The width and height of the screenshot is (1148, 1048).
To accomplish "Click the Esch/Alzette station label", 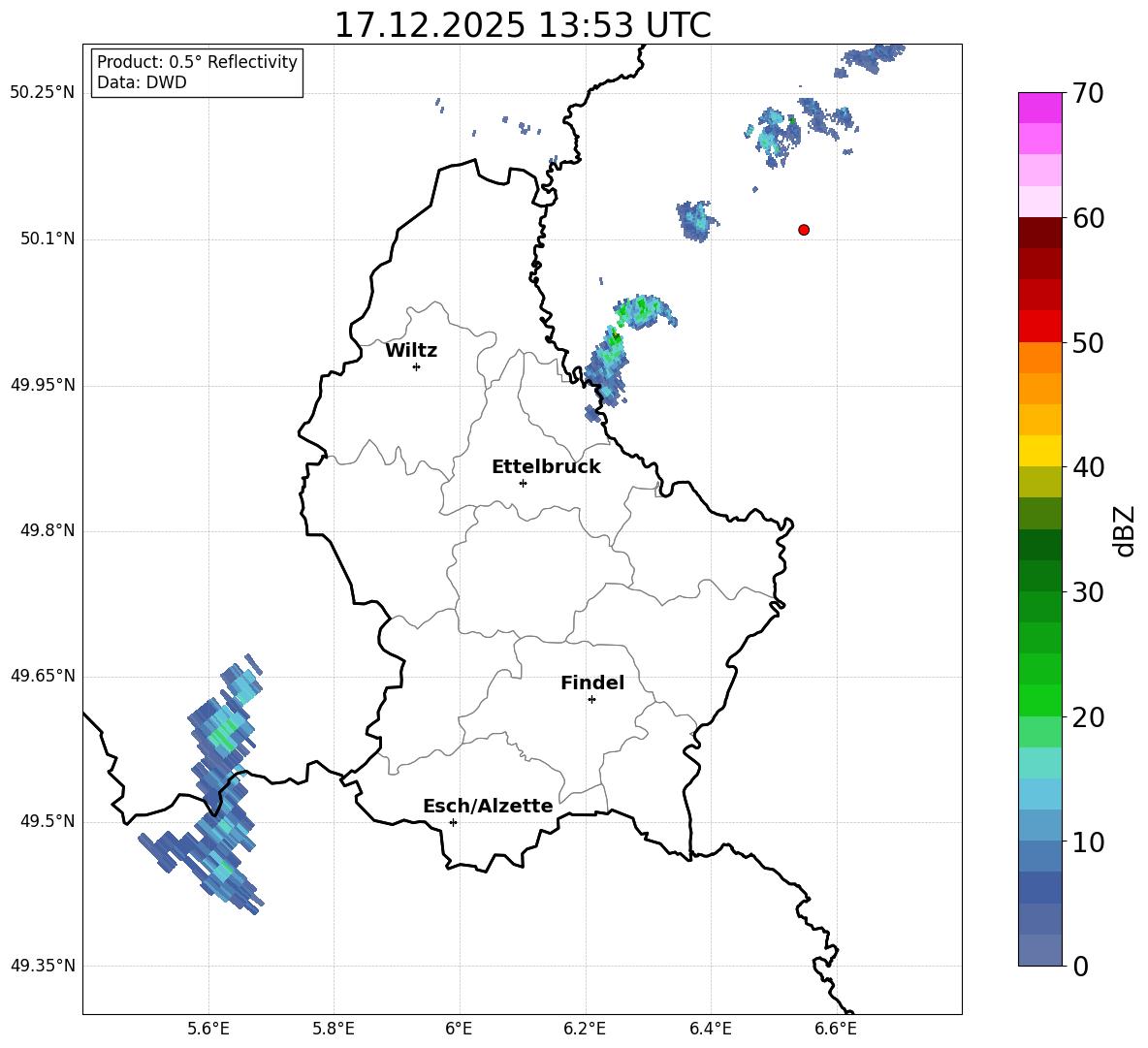I will point(488,807).
